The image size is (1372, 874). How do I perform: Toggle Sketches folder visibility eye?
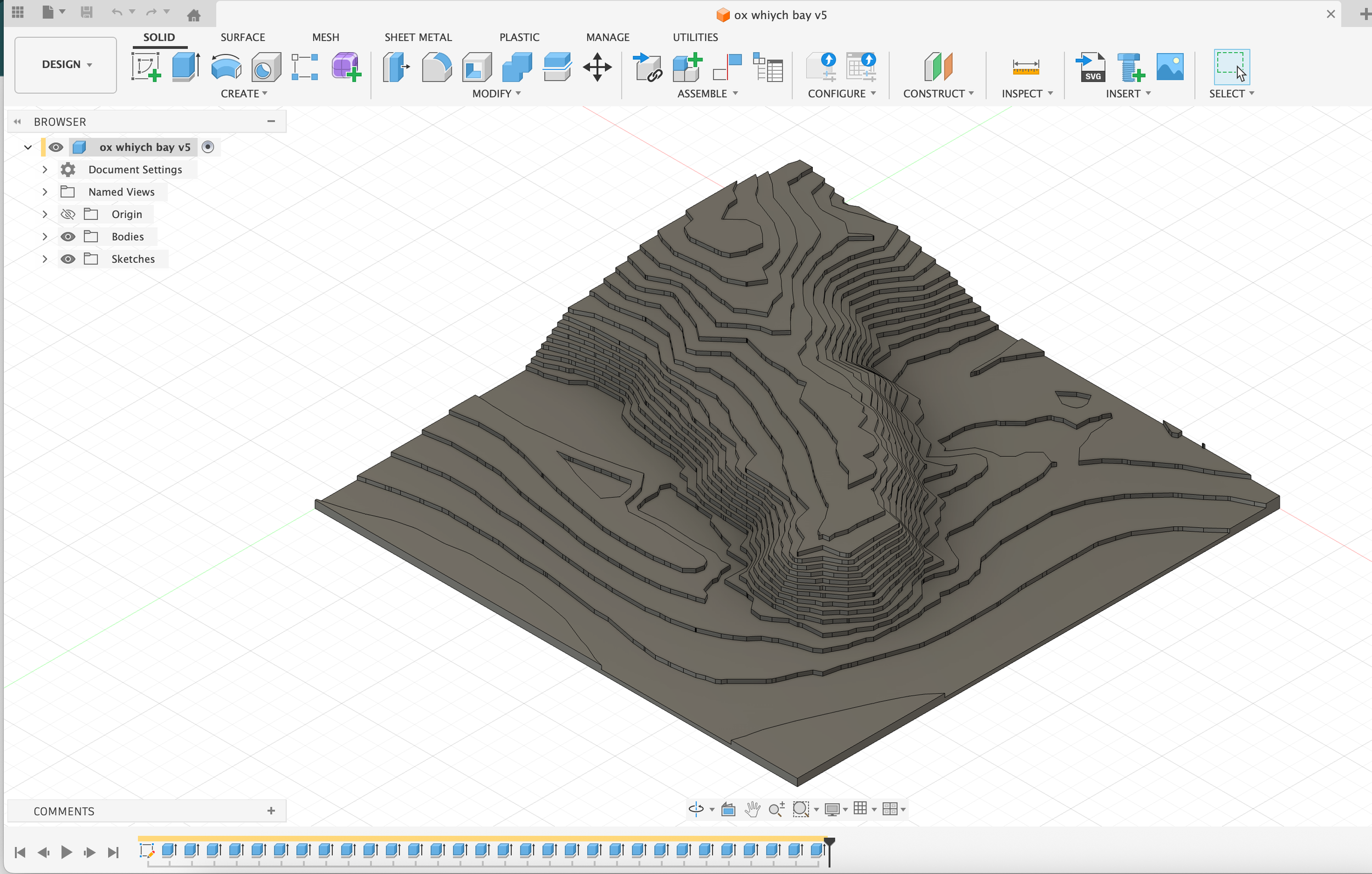pos(68,258)
